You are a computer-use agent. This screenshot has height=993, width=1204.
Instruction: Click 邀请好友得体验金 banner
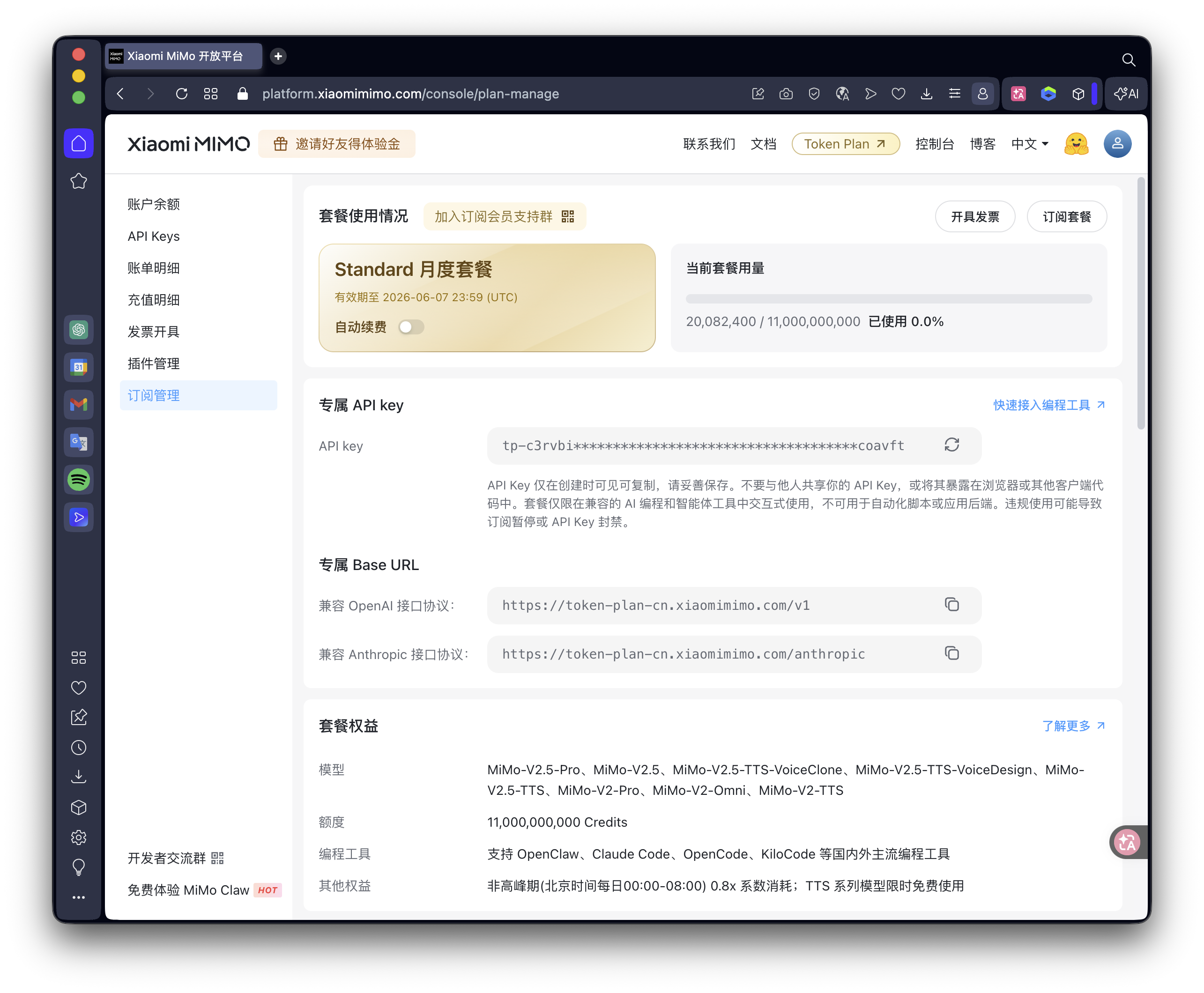point(336,144)
